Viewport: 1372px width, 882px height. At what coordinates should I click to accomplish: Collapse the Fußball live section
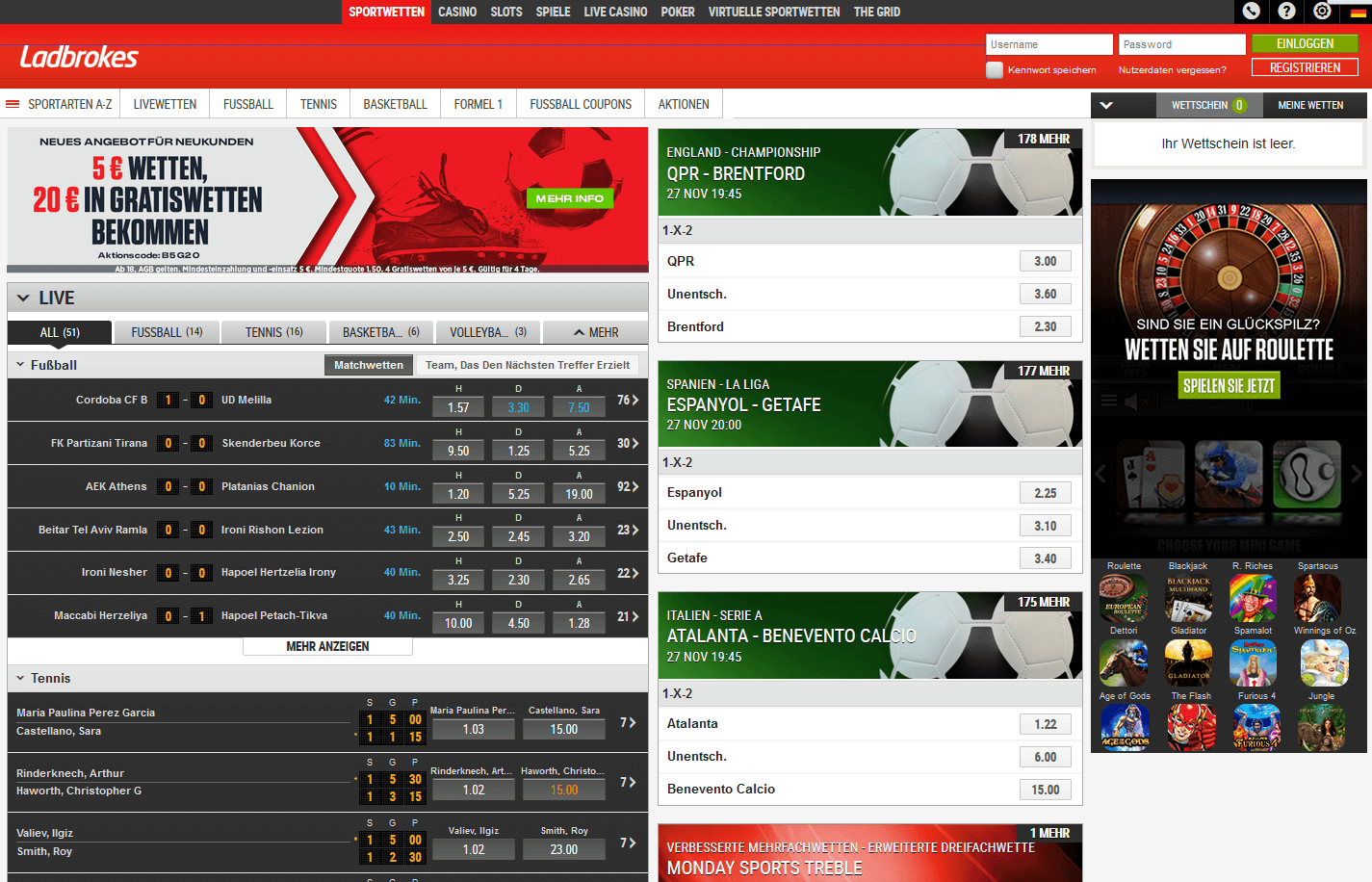20,365
